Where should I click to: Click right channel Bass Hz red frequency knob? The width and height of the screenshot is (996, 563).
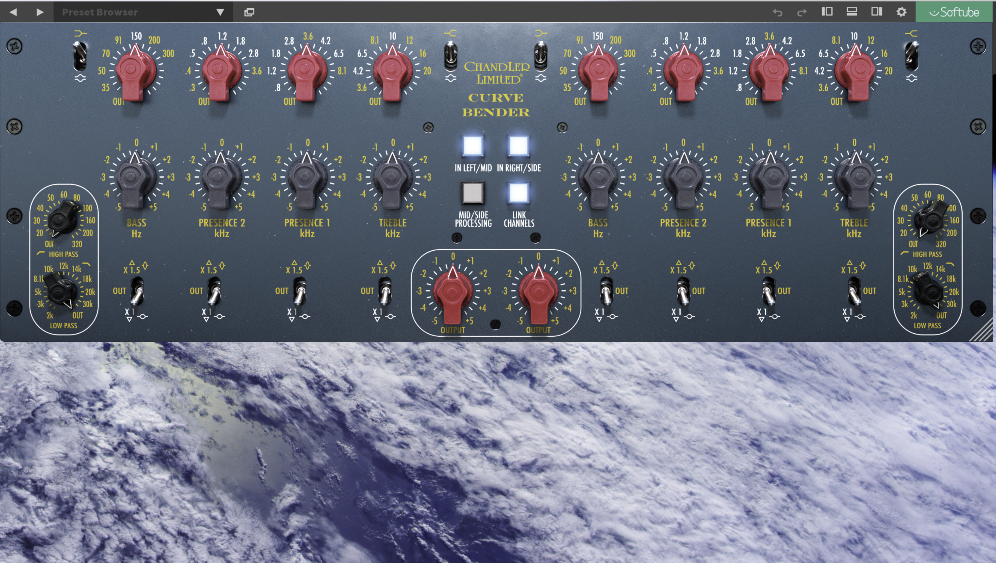coord(597,71)
